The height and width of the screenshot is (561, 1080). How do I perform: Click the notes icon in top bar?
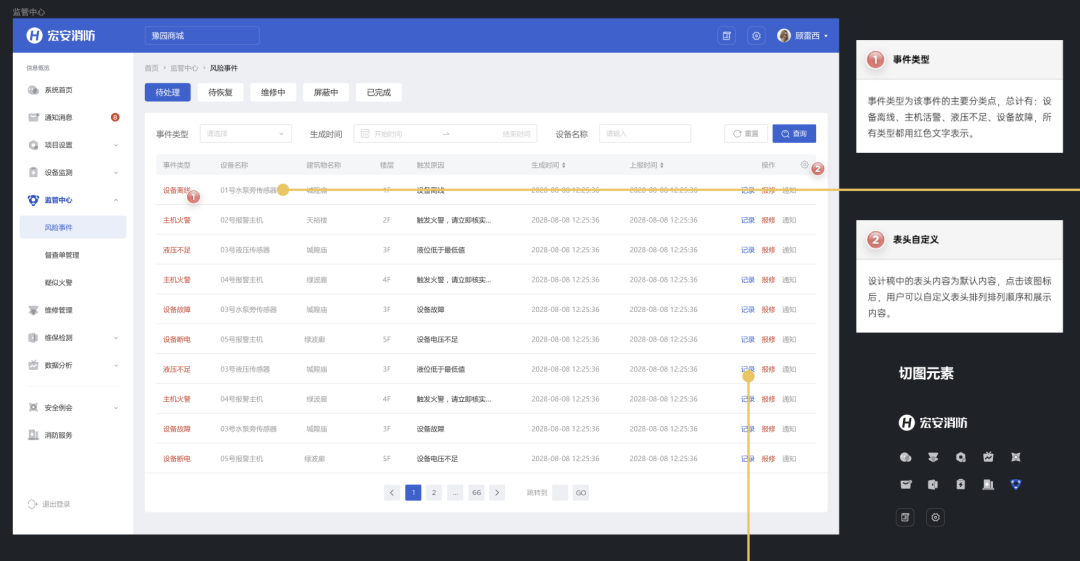[727, 36]
